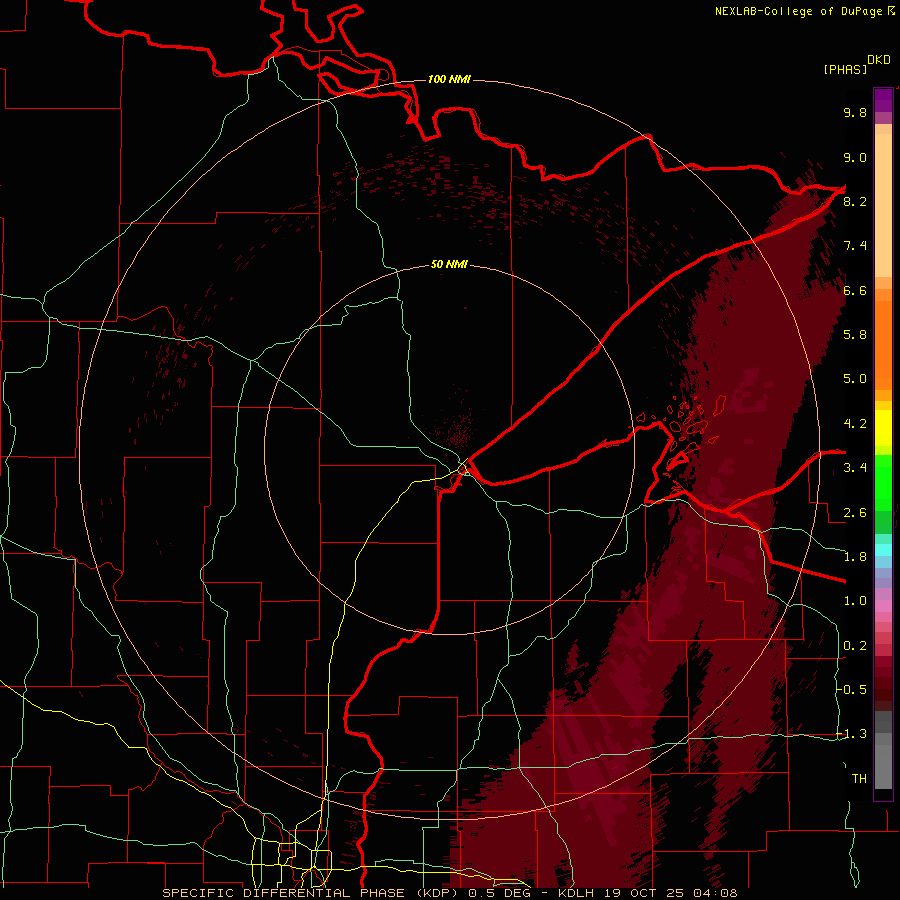Click the NEXLAB-College of DuPage label
Screen dimensions: 900x900
(x=798, y=11)
